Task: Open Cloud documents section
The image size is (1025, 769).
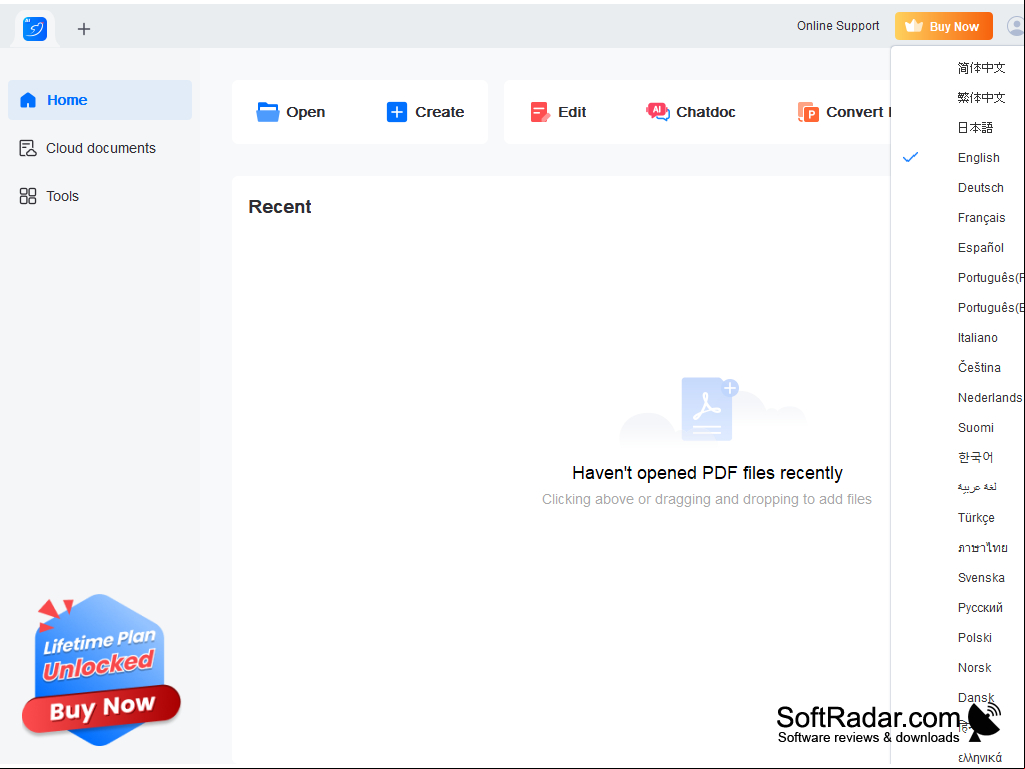Action: point(100,148)
